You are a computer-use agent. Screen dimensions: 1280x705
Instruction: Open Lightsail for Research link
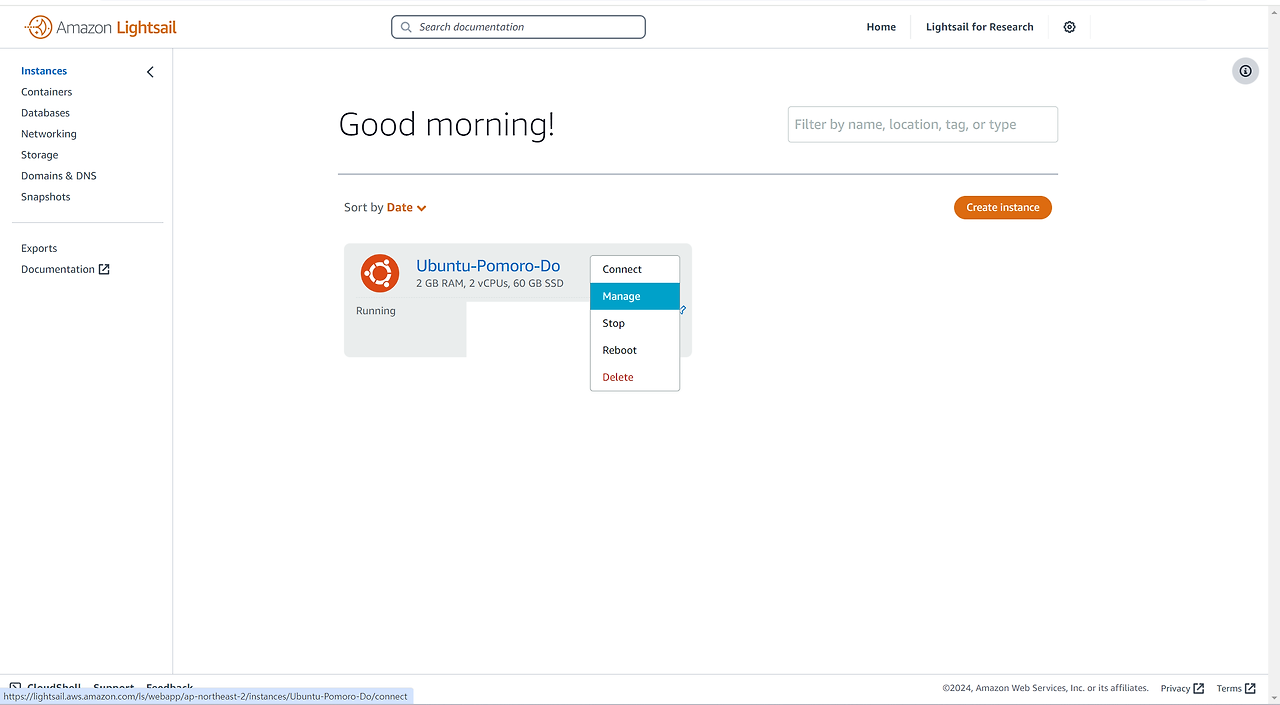pyautogui.click(x=980, y=27)
